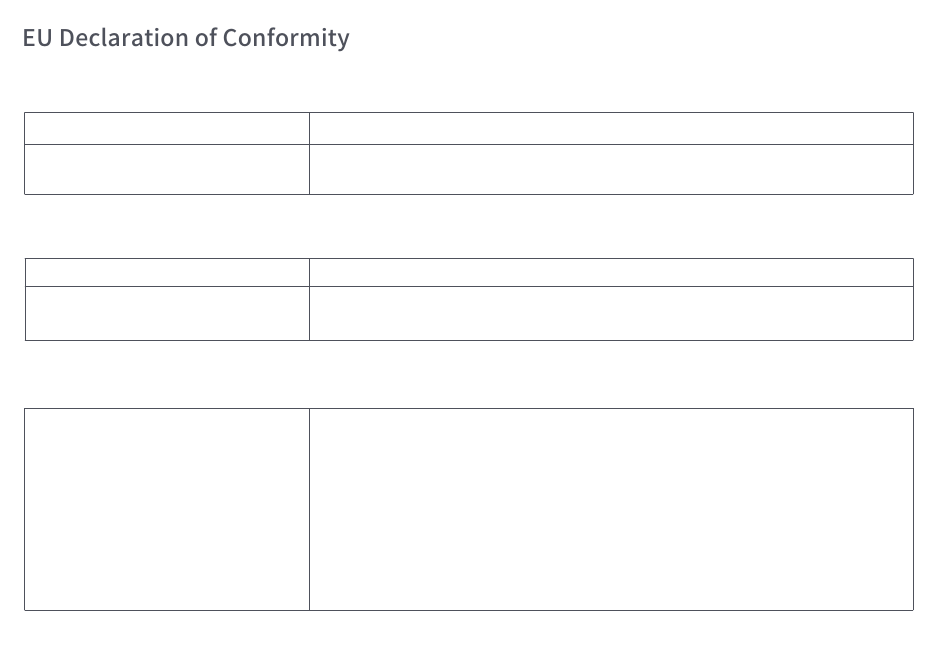Click second table's vertical column divider
Screen dimensions: 950x662
pyautogui.click(x=309, y=299)
